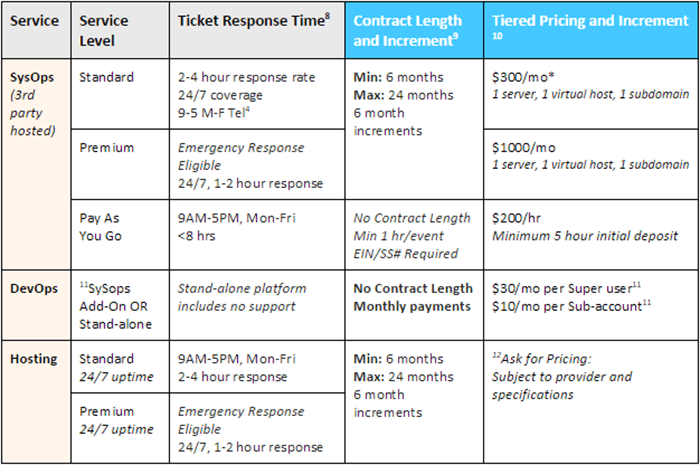
Task: Click the No Contract Length Monthly payments cell
Action: [413, 297]
